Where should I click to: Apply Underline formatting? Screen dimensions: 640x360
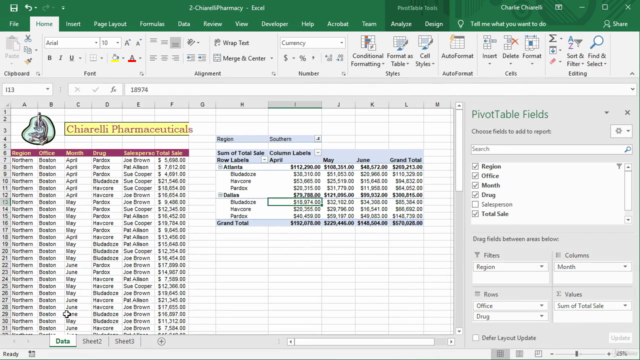[71, 58]
